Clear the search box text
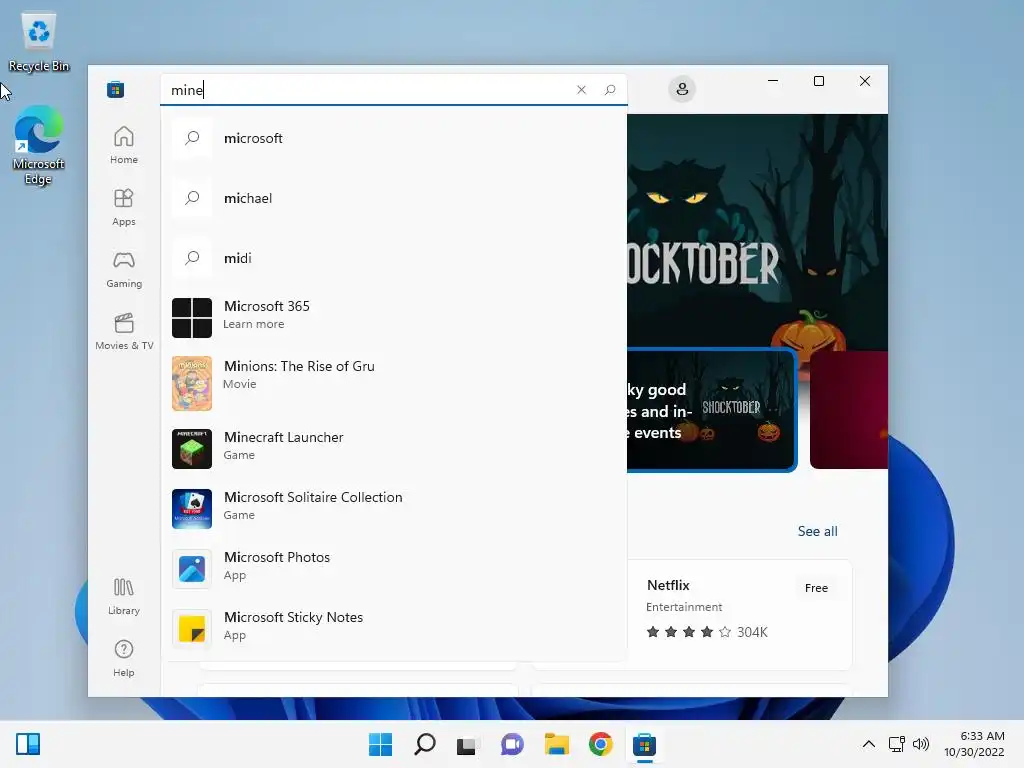 [581, 89]
